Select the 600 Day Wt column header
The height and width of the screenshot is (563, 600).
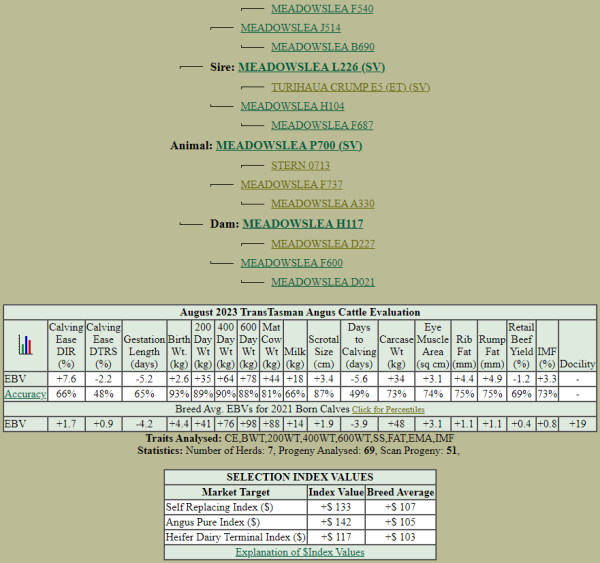[x=248, y=346]
